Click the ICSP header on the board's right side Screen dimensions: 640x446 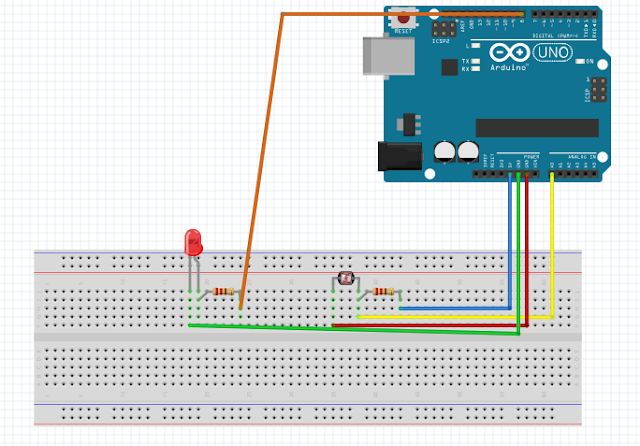[x=598, y=89]
